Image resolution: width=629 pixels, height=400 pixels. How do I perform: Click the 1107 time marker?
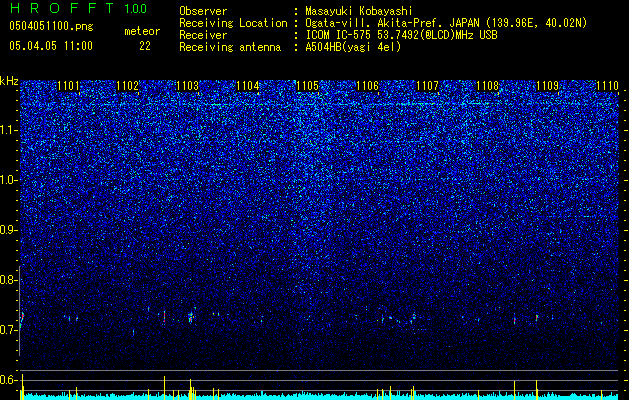click(427, 86)
